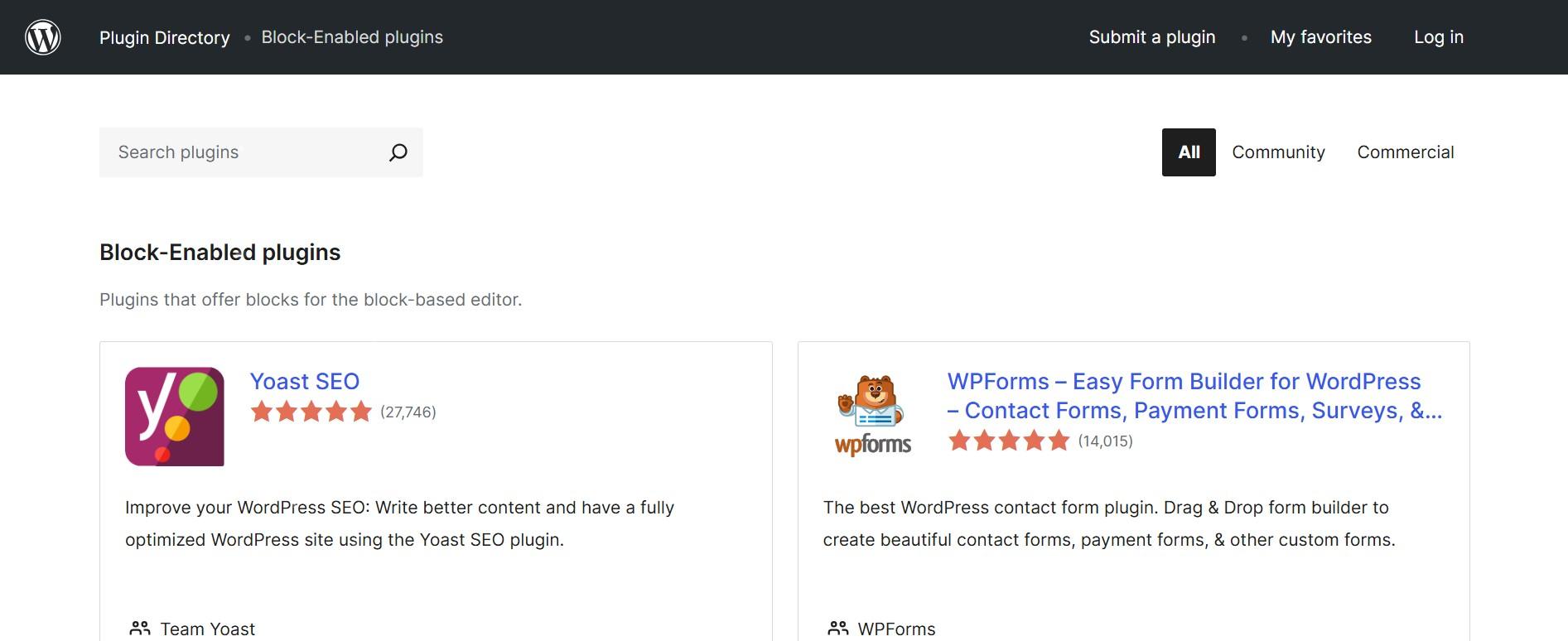Click the Block-Enabled plugins heading
This screenshot has width=1568, height=641.
click(220, 253)
